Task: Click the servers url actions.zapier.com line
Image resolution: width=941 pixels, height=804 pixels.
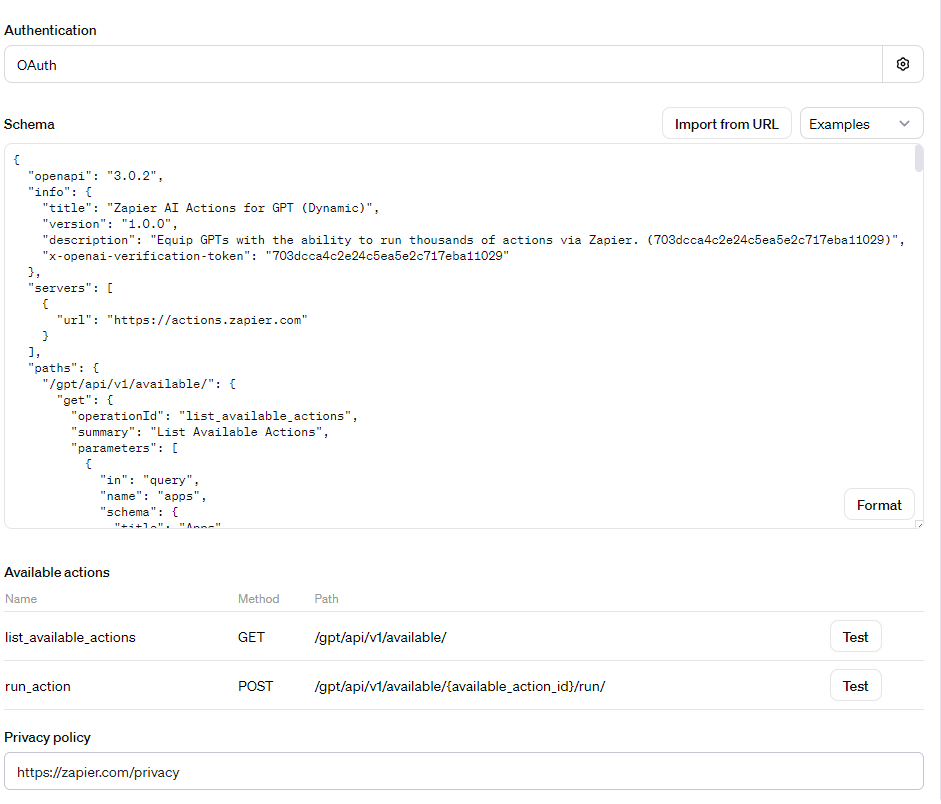Action: click(182, 320)
